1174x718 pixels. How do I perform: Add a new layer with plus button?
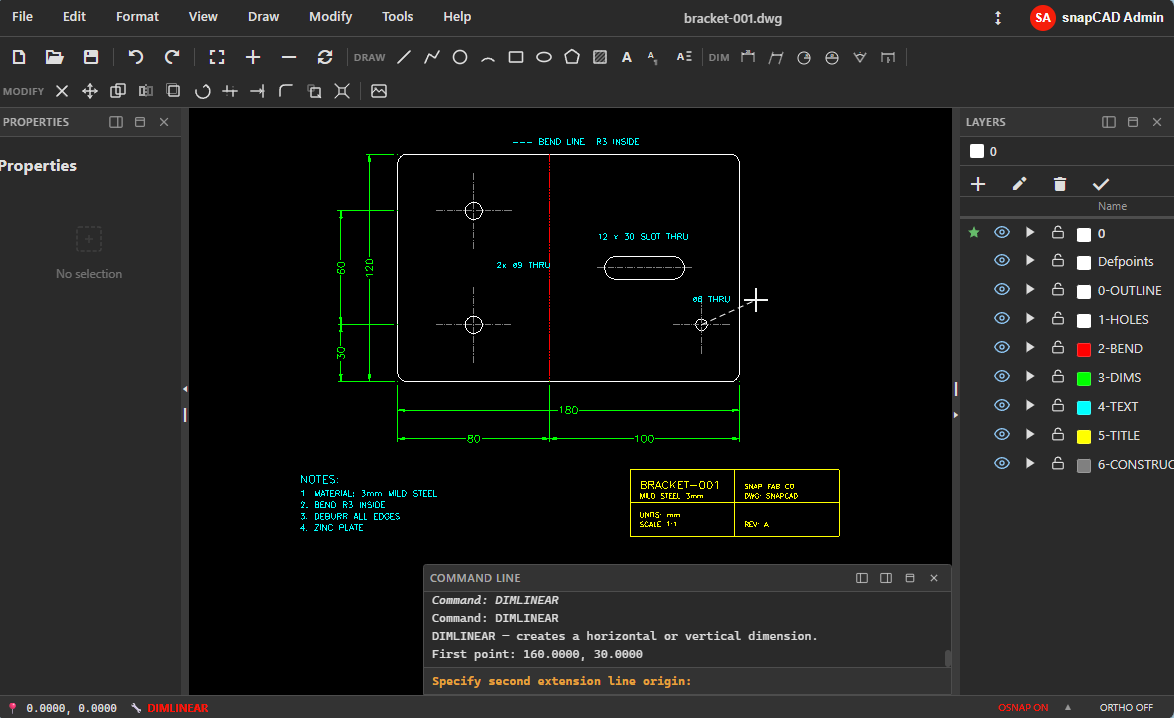coord(978,184)
